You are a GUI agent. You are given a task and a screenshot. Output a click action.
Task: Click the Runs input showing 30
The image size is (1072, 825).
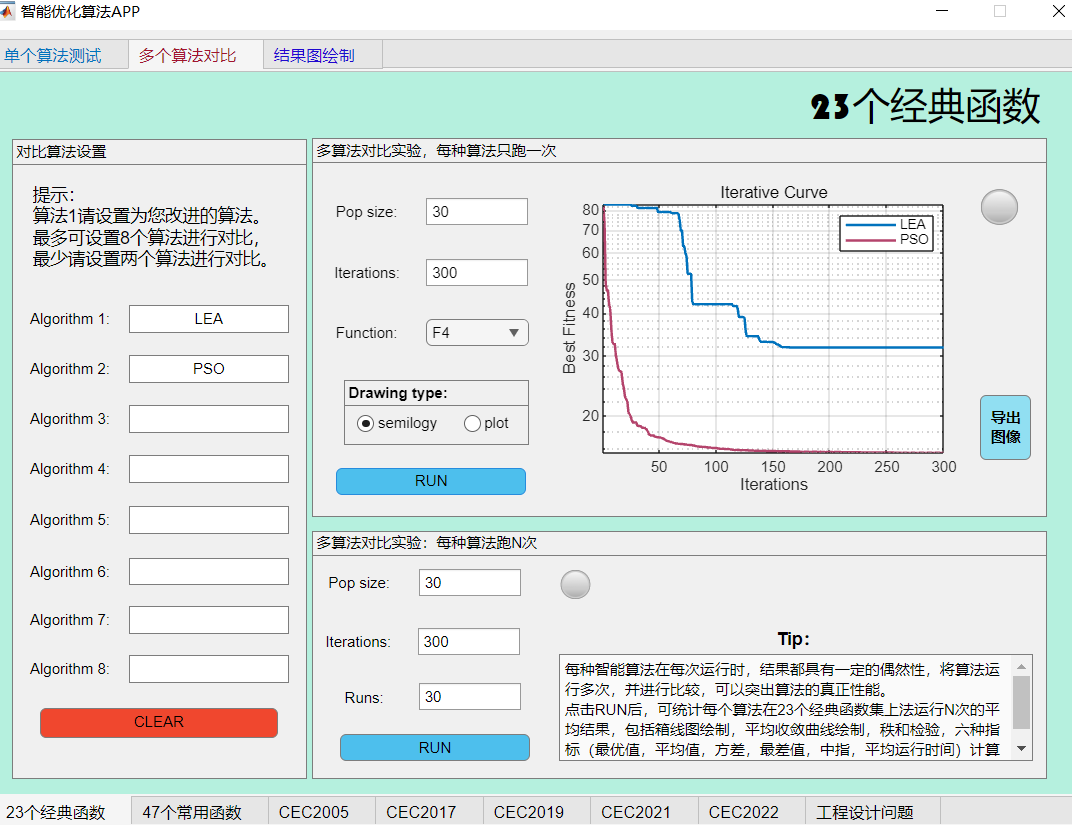[469, 696]
